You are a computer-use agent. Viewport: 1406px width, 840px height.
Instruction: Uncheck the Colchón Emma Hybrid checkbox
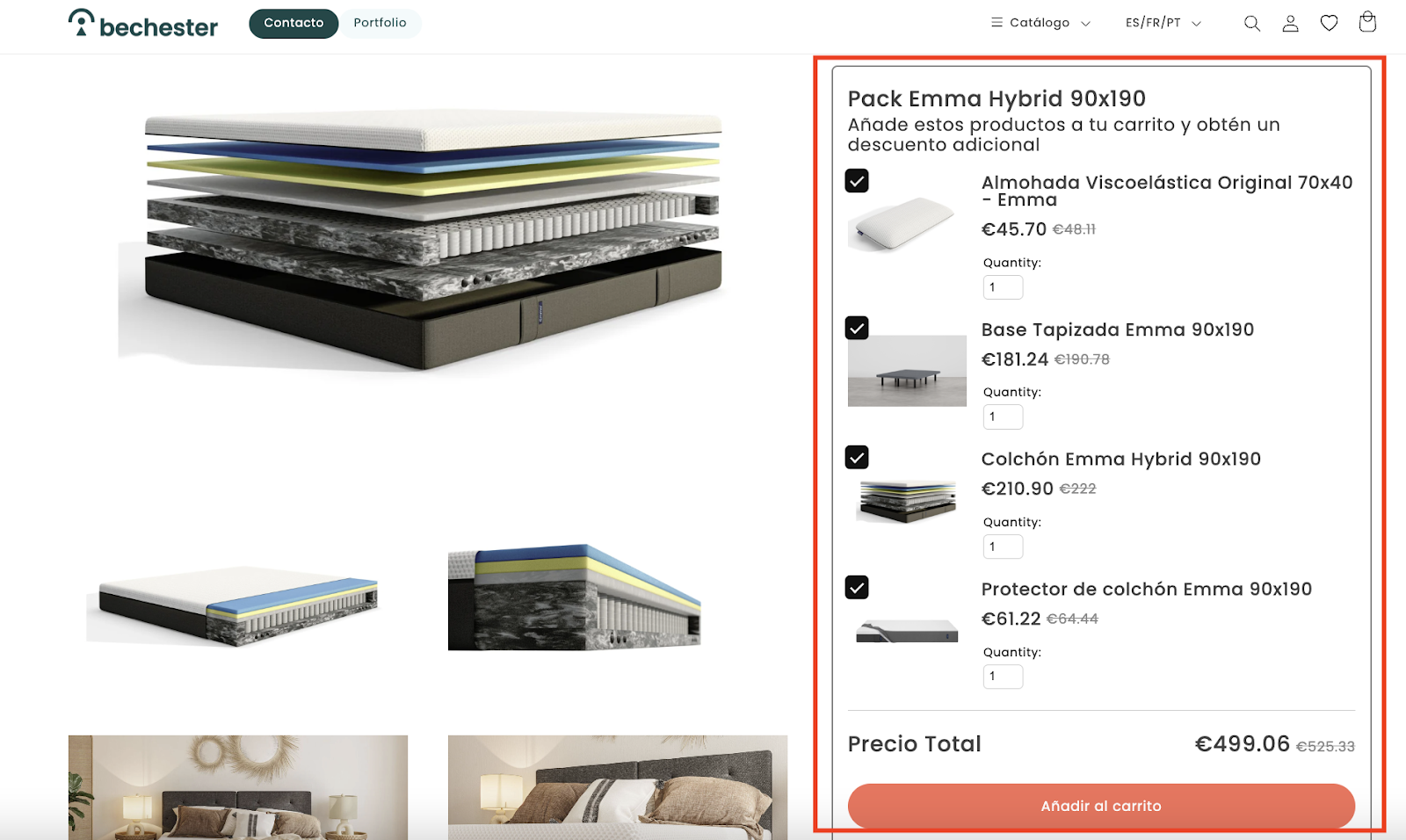[857, 457]
